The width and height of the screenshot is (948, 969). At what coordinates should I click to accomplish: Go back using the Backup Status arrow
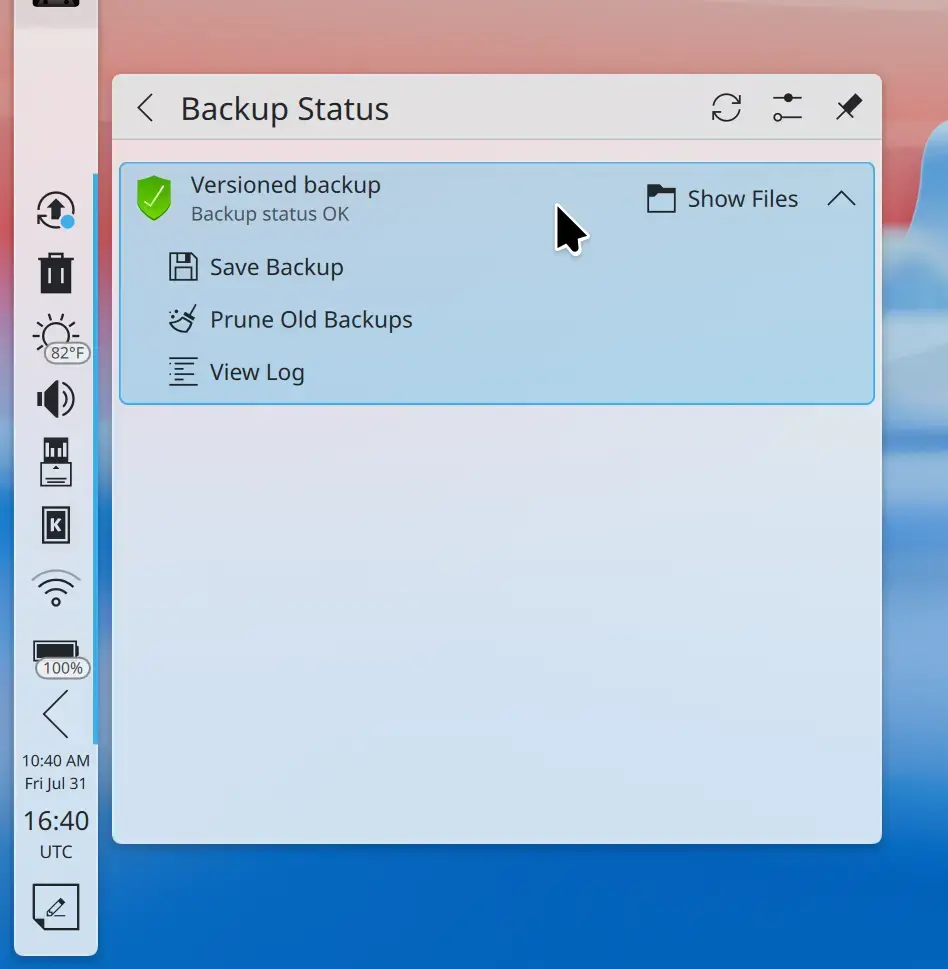145,108
